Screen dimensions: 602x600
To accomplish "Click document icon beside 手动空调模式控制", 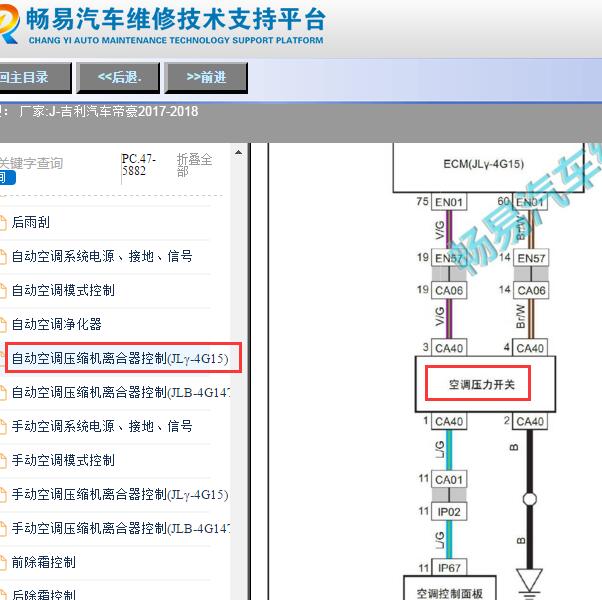I will 3,461.
